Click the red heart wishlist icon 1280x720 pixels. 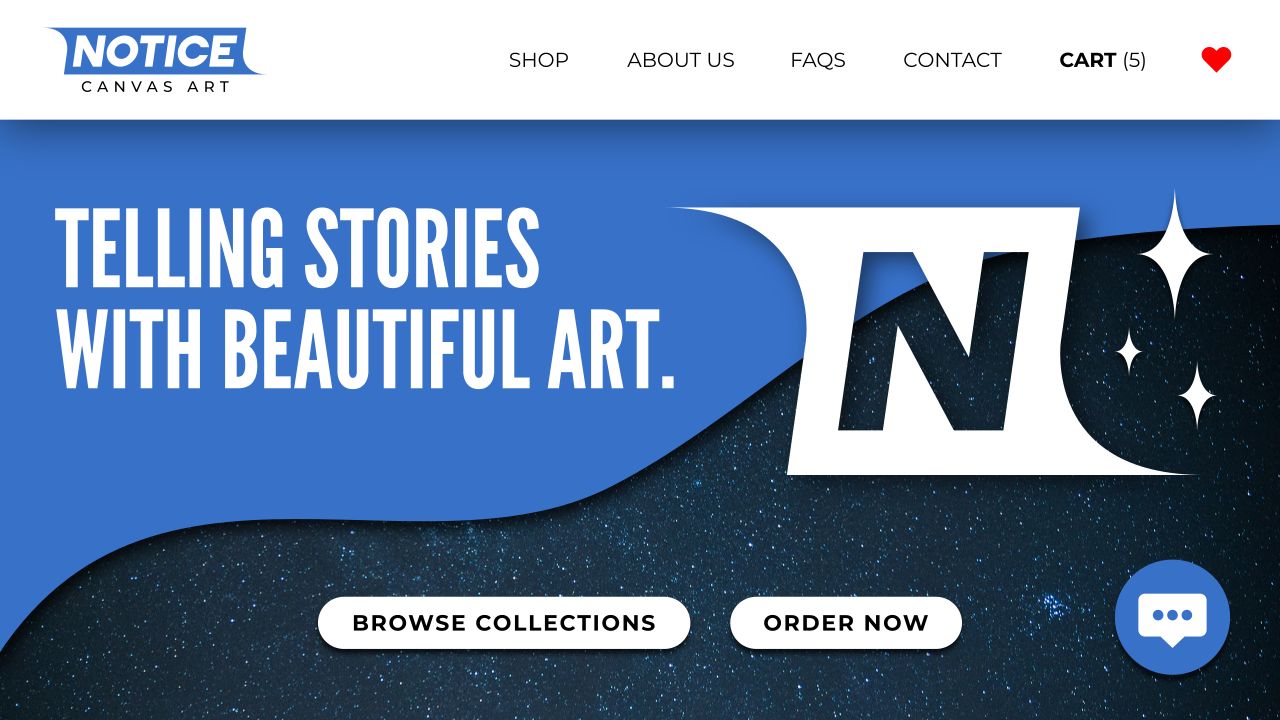tap(1216, 60)
